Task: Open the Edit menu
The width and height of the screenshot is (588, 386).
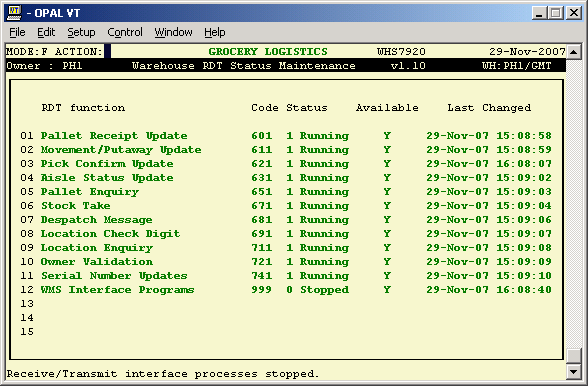Action: (46, 32)
